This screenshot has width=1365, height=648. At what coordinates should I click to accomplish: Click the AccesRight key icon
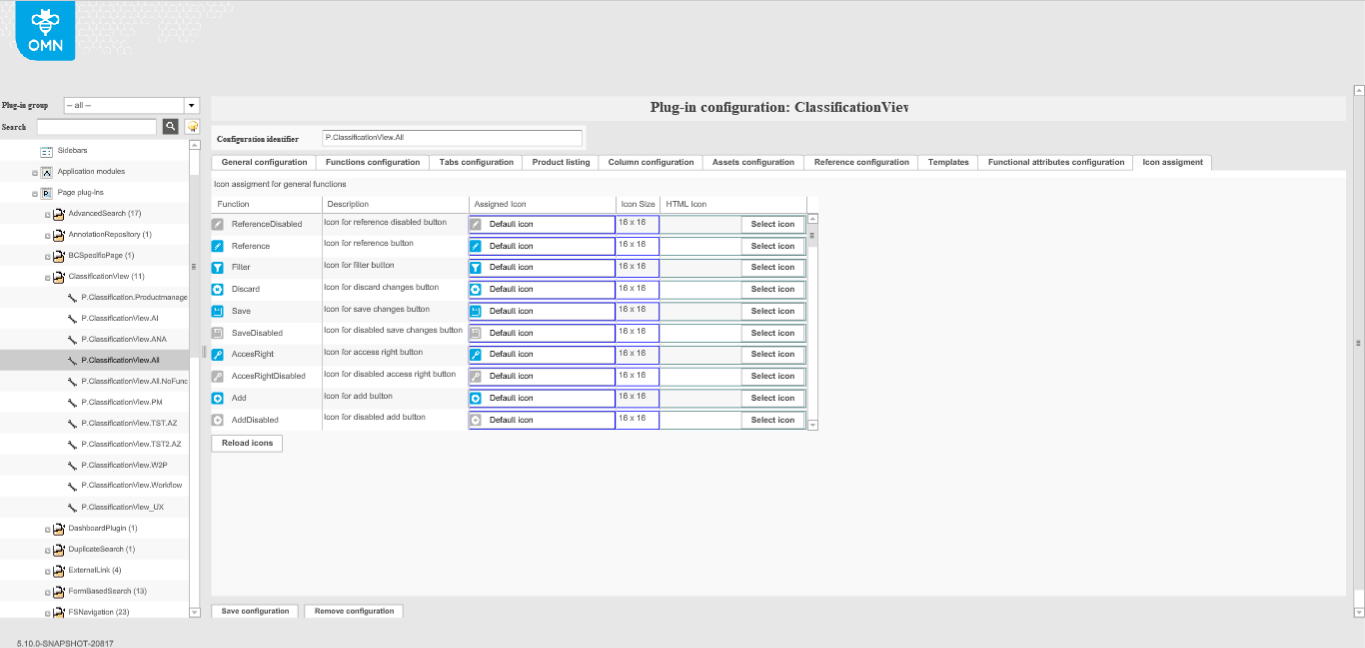(217, 354)
